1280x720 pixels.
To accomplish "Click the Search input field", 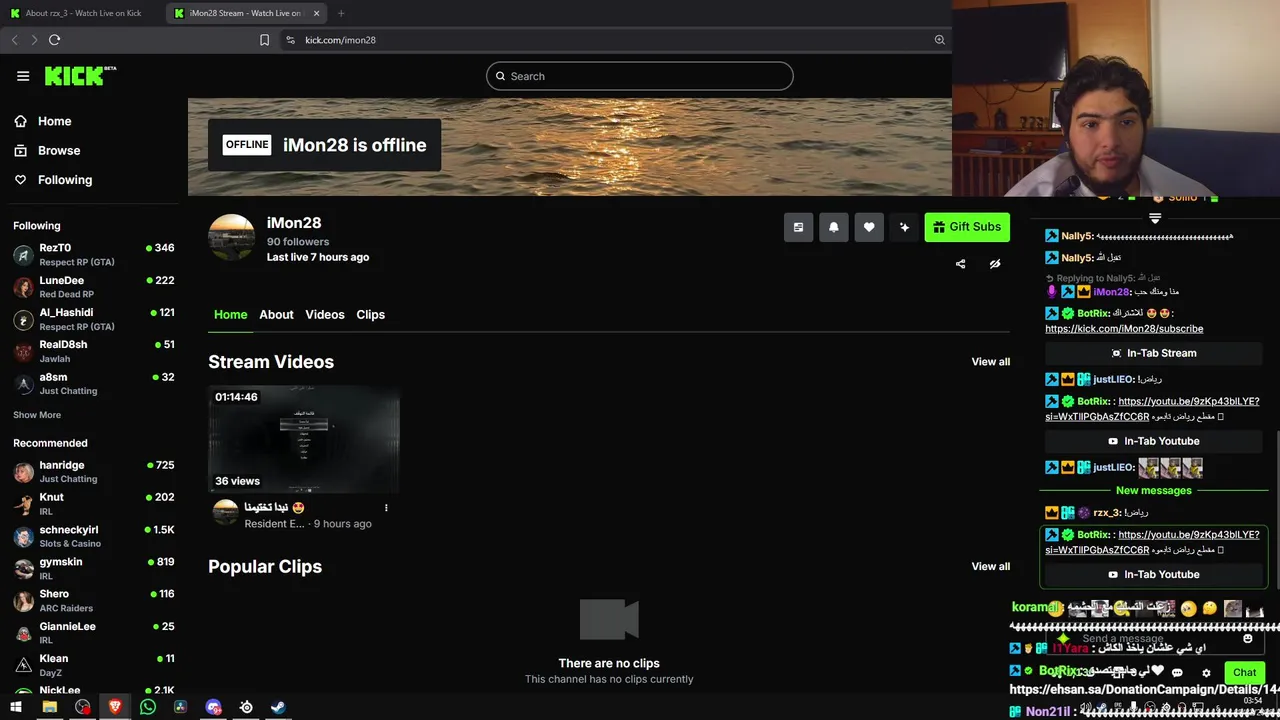I will (640, 76).
